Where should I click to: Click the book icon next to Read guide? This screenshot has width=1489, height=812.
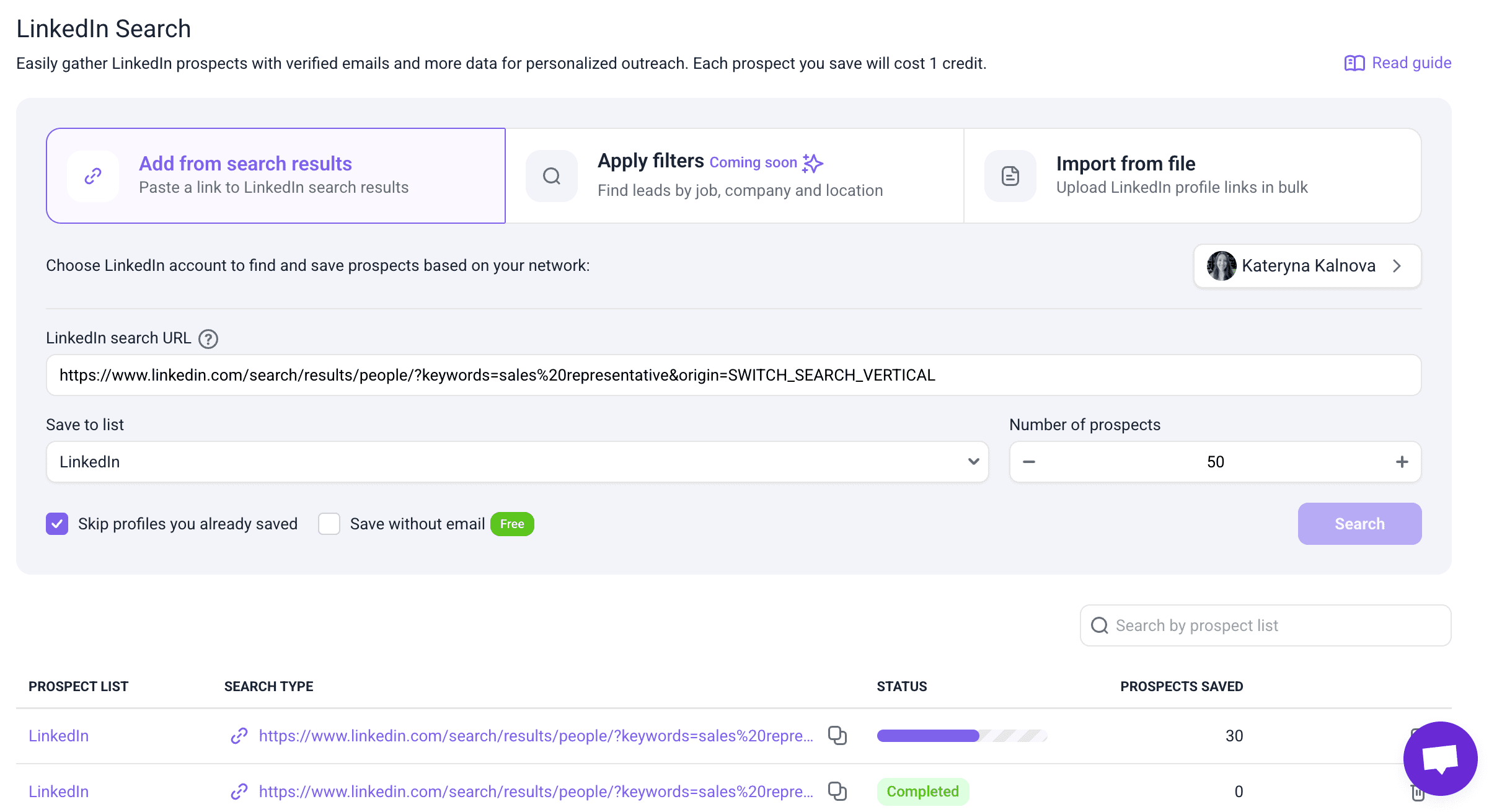[x=1354, y=63]
